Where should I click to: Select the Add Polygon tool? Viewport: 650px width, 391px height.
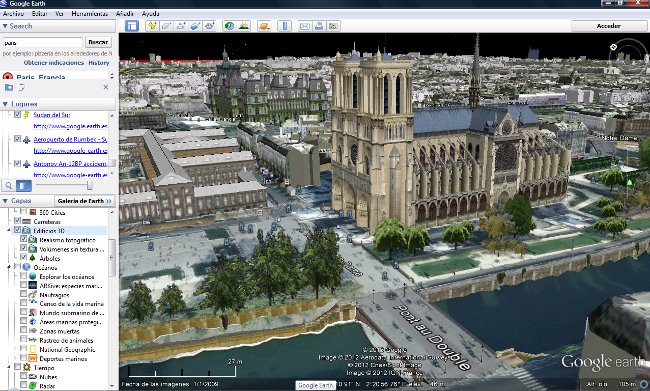tap(166, 26)
